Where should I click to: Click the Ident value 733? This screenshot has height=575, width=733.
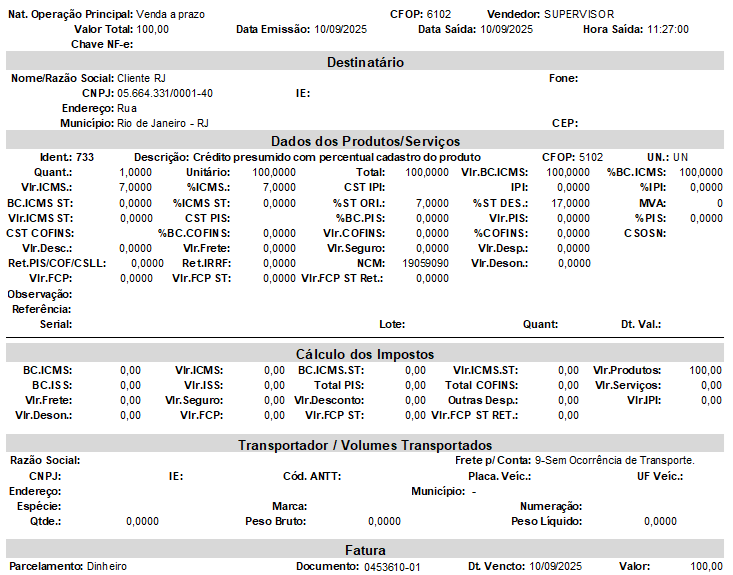[x=85, y=158]
